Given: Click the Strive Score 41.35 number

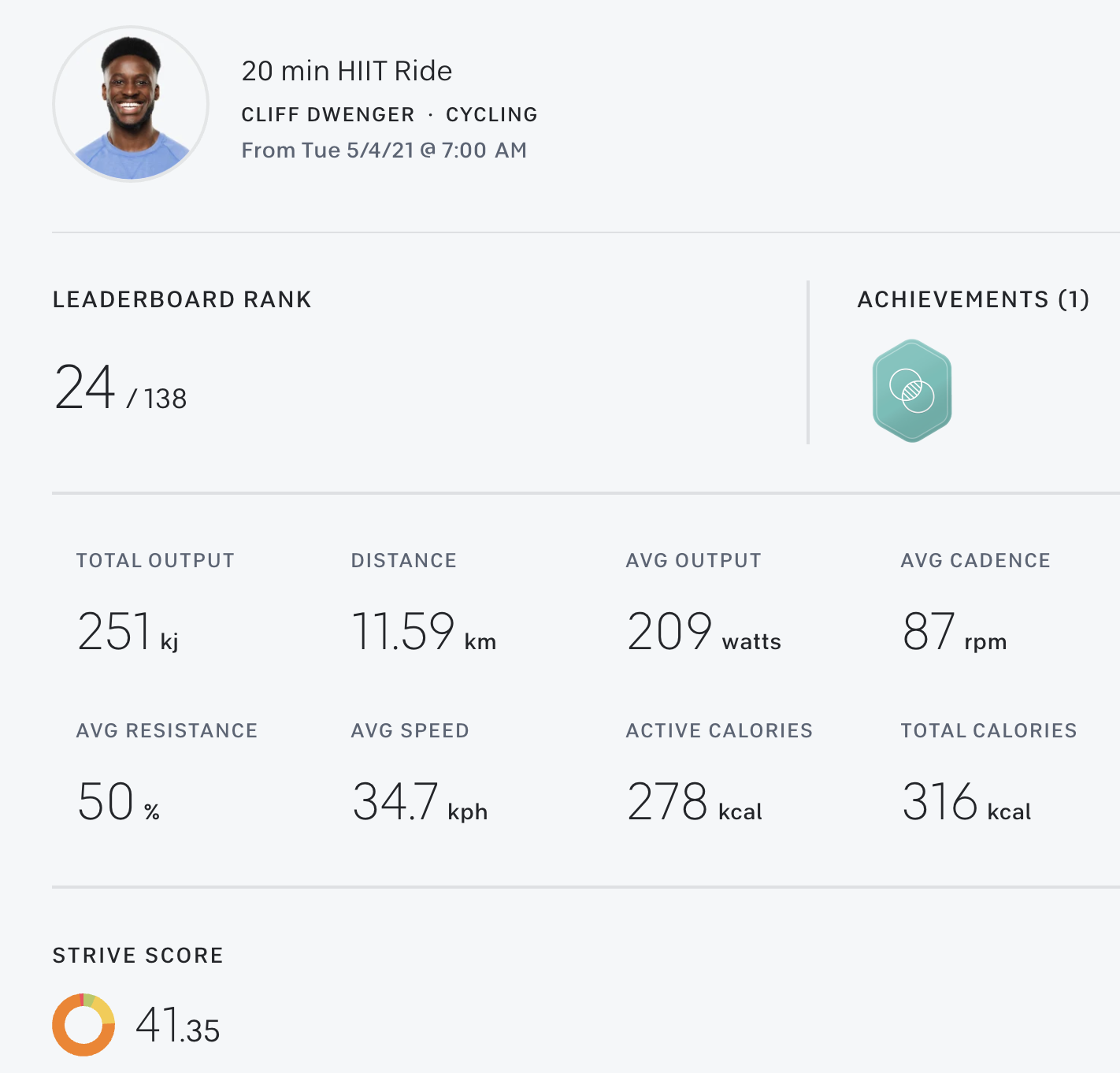Looking at the screenshot, I should click(x=177, y=1026).
